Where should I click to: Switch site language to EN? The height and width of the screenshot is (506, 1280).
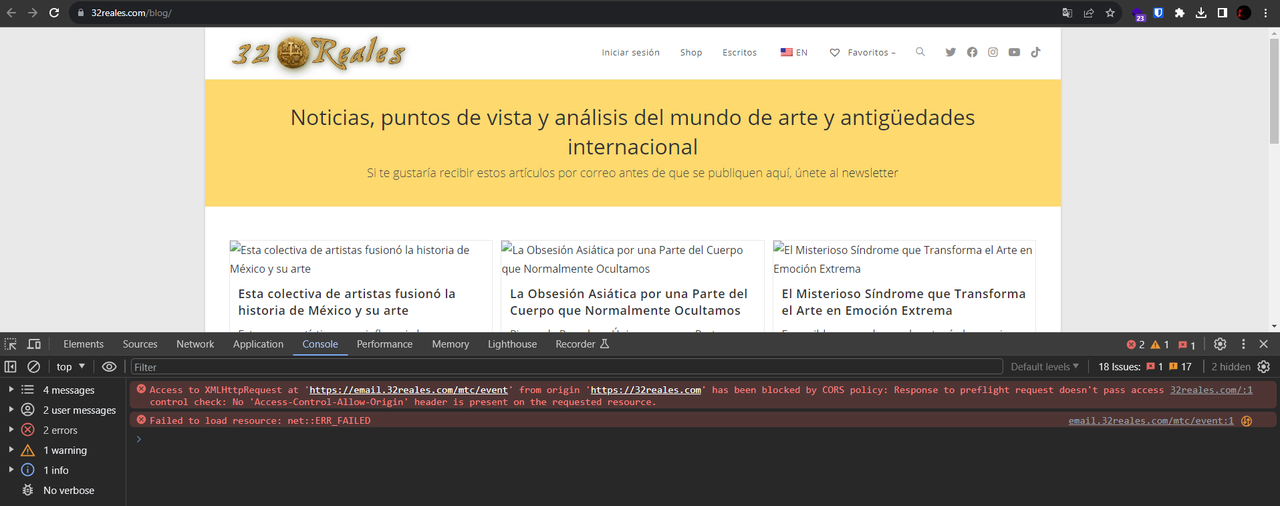[x=794, y=52]
